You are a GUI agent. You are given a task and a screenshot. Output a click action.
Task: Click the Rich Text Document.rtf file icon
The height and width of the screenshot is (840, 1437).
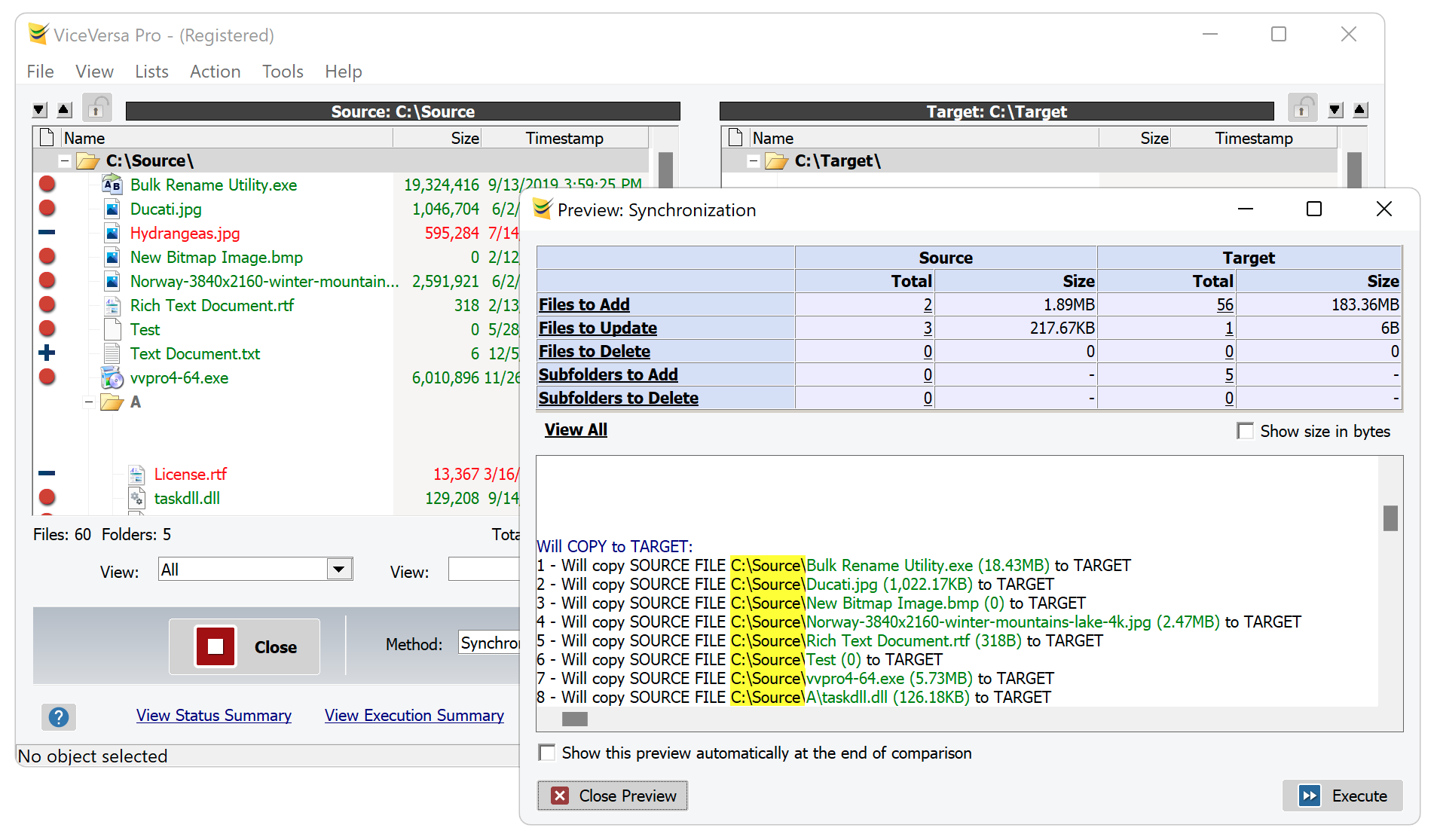click(112, 305)
